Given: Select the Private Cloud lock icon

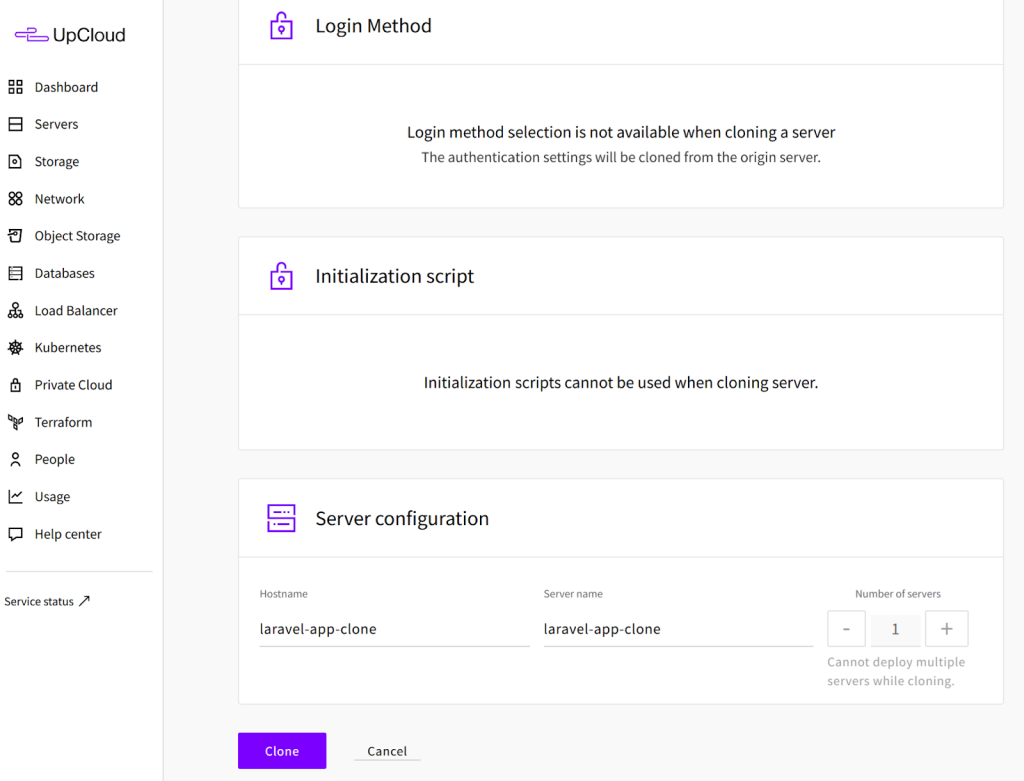Looking at the screenshot, I should (x=15, y=385).
